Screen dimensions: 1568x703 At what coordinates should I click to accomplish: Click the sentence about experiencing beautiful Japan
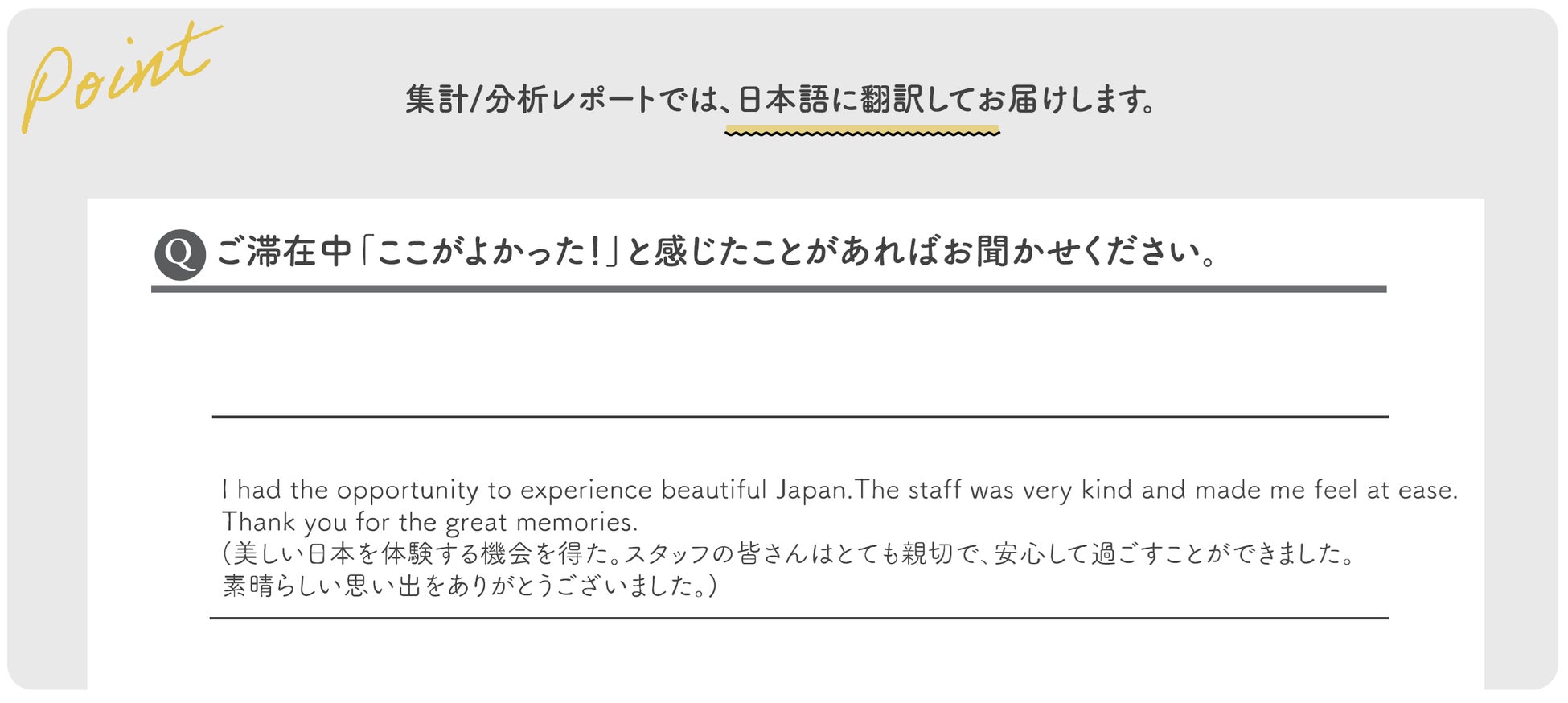[535, 490]
